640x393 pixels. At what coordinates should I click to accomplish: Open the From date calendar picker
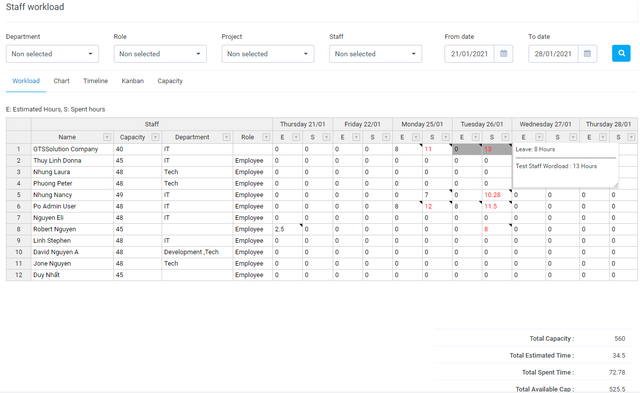pos(503,53)
